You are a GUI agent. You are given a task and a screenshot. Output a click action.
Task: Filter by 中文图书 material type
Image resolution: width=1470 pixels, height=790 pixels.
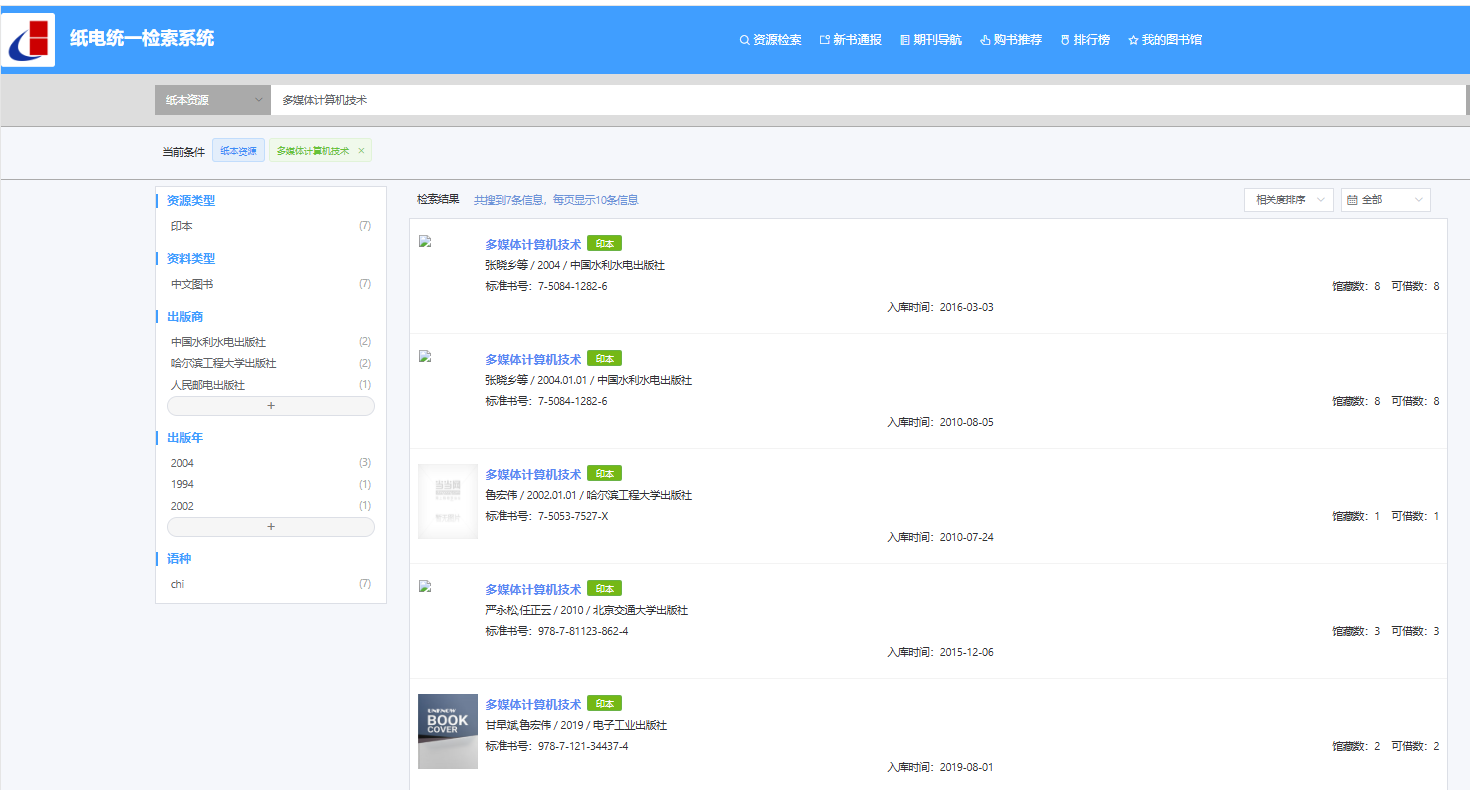click(192, 285)
